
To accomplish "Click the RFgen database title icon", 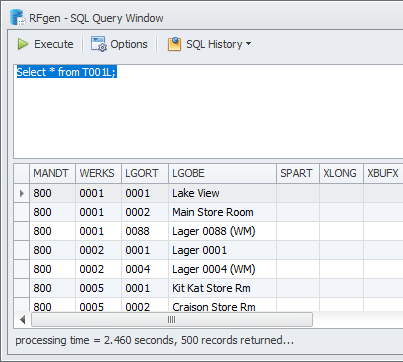I will [17, 17].
